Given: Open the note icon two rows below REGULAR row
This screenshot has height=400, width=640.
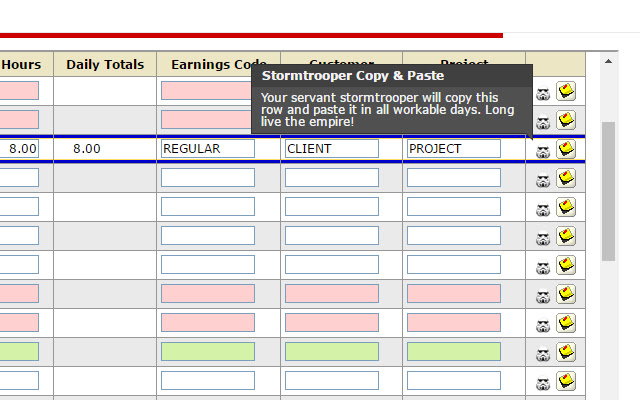Looking at the screenshot, I should (566, 207).
